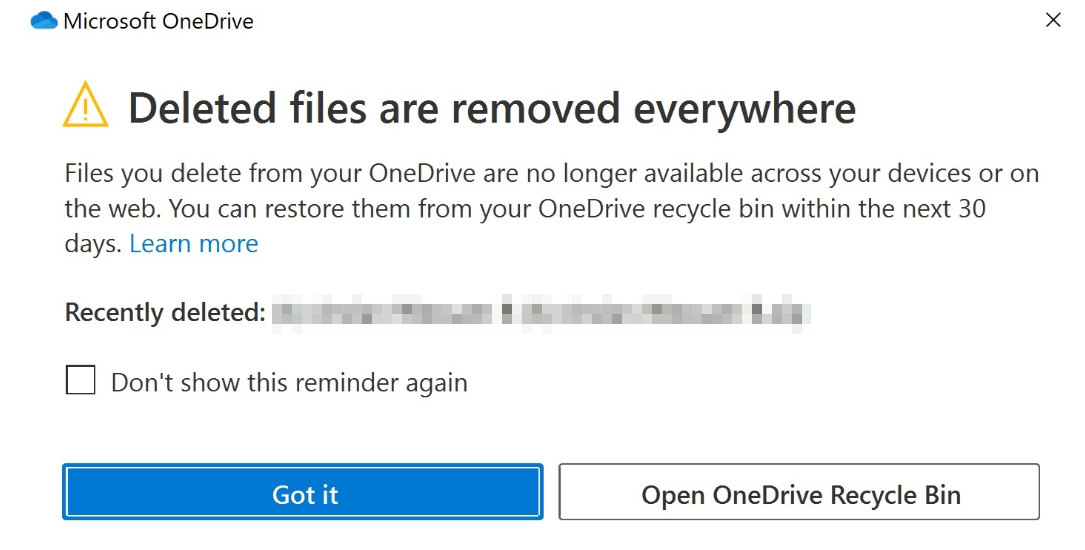Image resolution: width=1085 pixels, height=550 pixels.
Task: Open OneDrive Recycle Bin
Action: coord(799,492)
